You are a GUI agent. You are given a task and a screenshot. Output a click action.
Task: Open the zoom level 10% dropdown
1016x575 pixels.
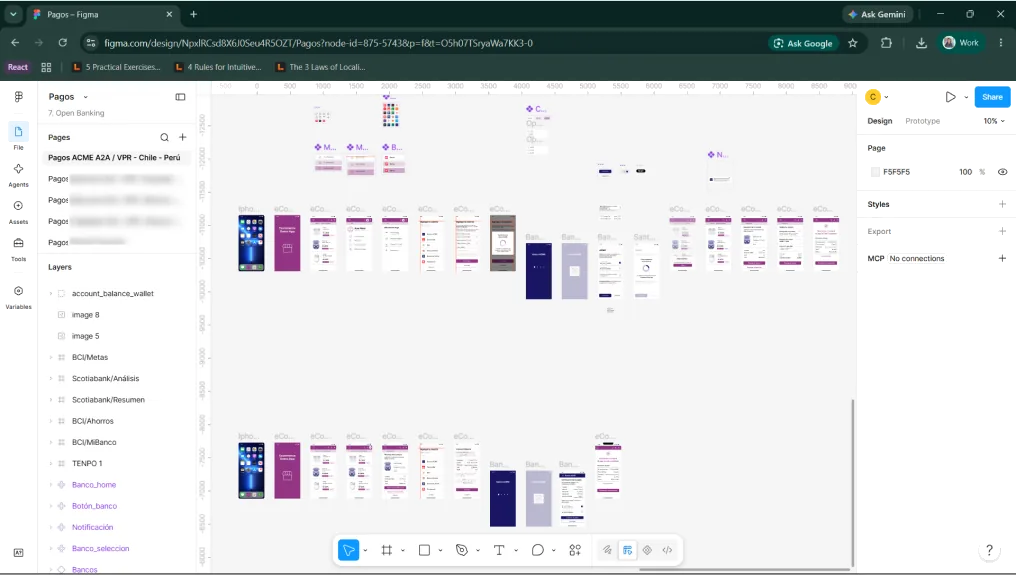(994, 121)
